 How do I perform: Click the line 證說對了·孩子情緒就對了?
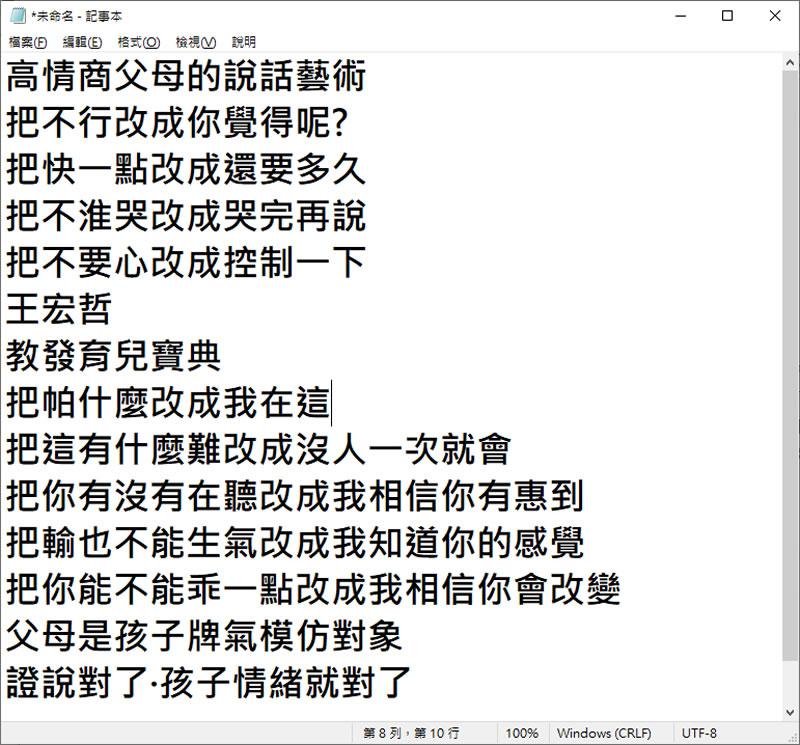208,683
